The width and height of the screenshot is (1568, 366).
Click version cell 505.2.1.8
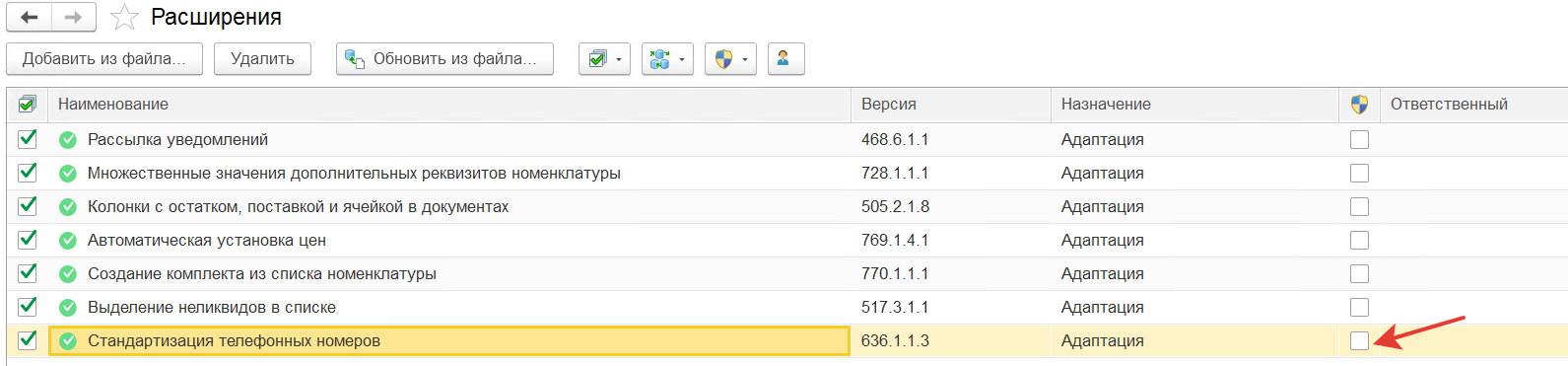(x=895, y=207)
